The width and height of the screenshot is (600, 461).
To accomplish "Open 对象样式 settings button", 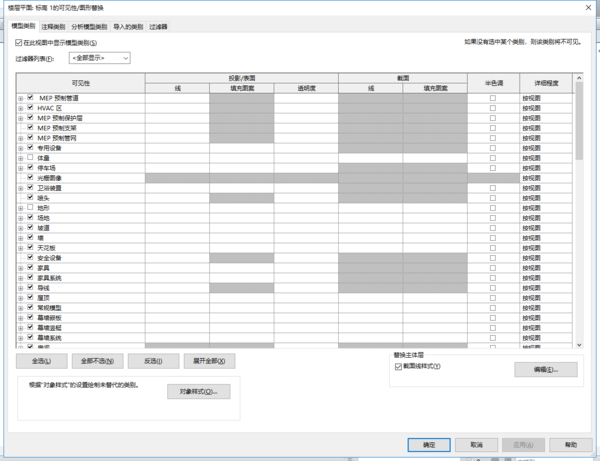I will [x=198, y=391].
